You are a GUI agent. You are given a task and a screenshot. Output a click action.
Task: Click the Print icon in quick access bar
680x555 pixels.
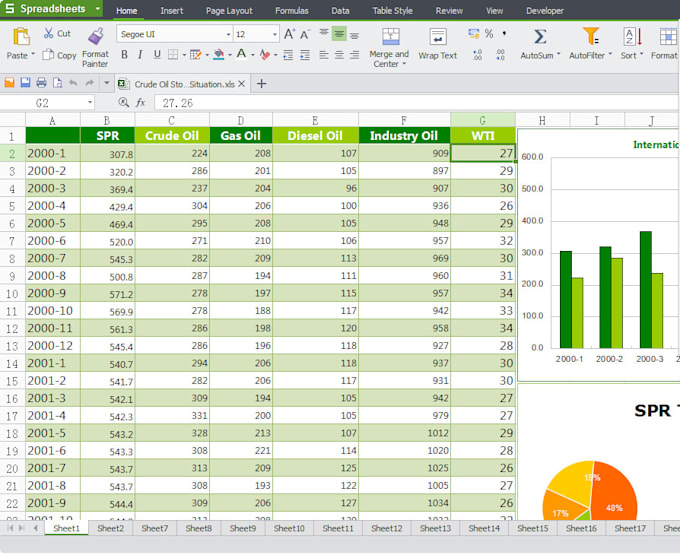point(41,82)
